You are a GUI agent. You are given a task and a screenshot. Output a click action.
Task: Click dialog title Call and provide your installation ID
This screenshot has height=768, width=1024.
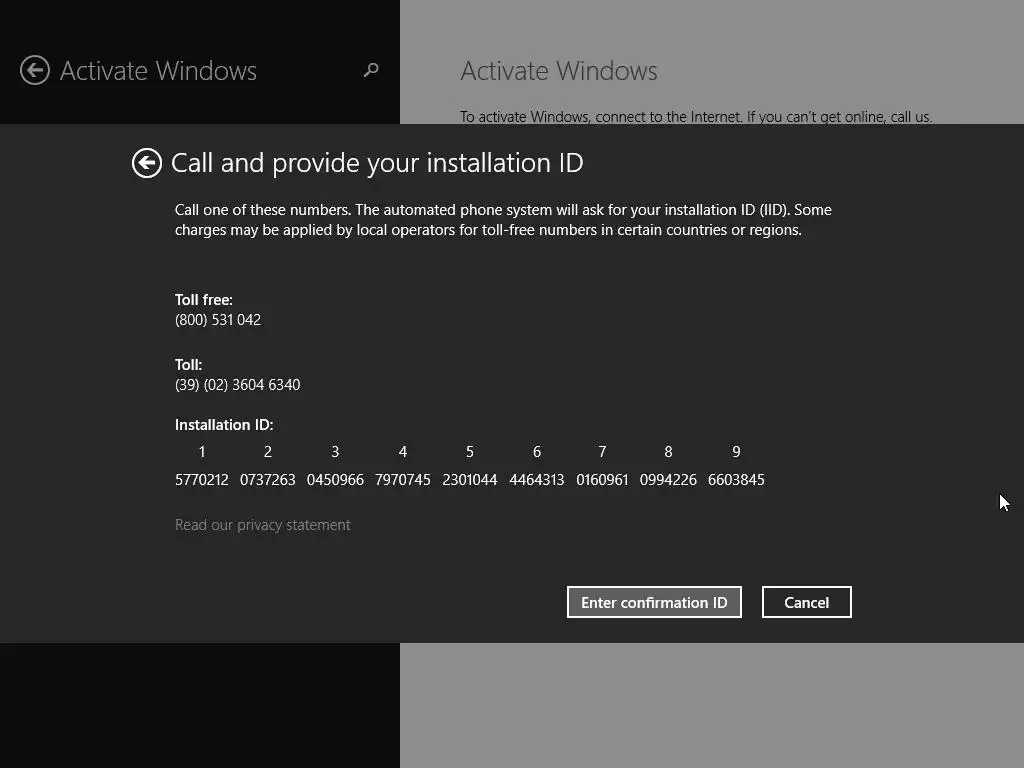377,163
